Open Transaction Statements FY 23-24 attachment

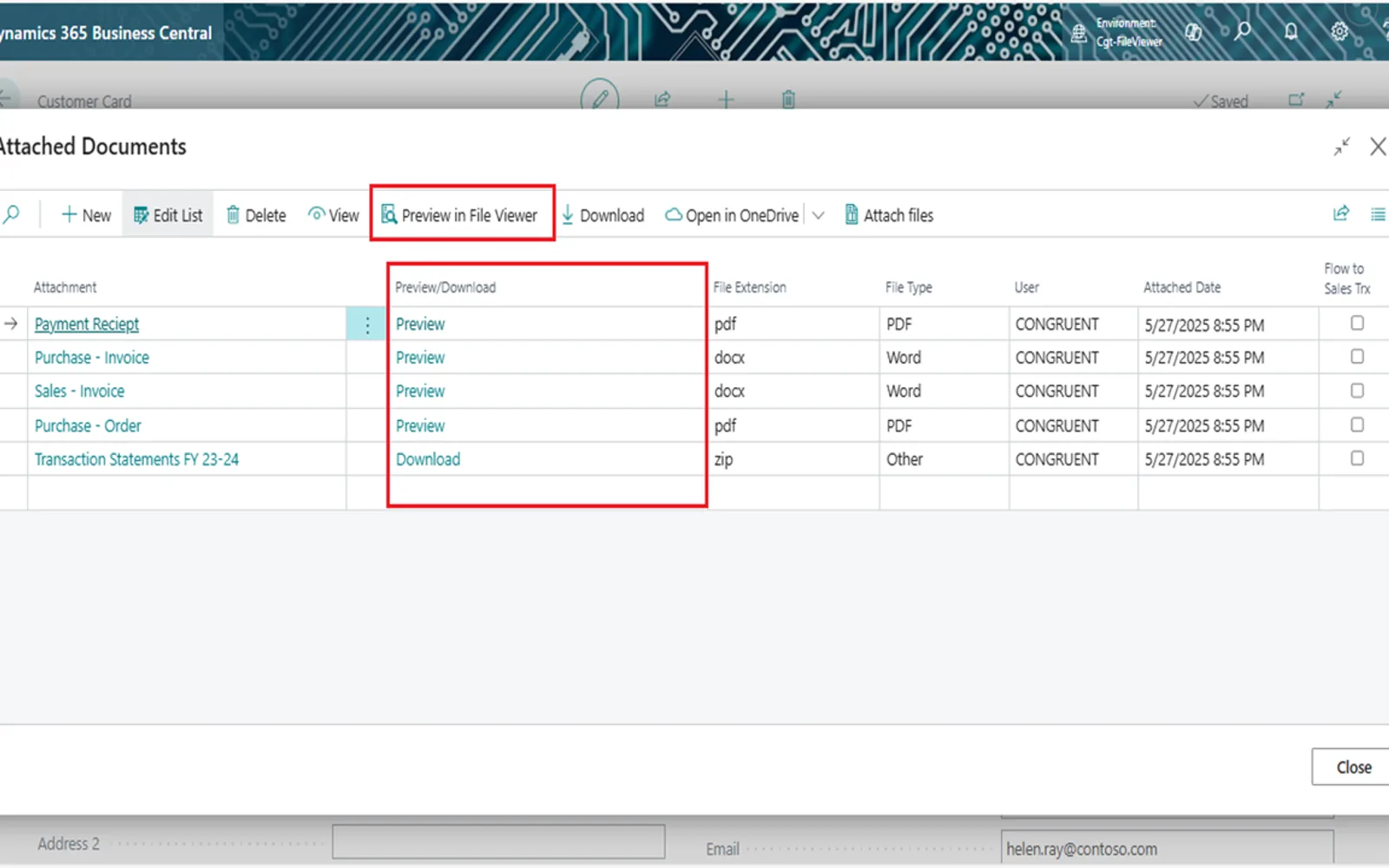137,459
